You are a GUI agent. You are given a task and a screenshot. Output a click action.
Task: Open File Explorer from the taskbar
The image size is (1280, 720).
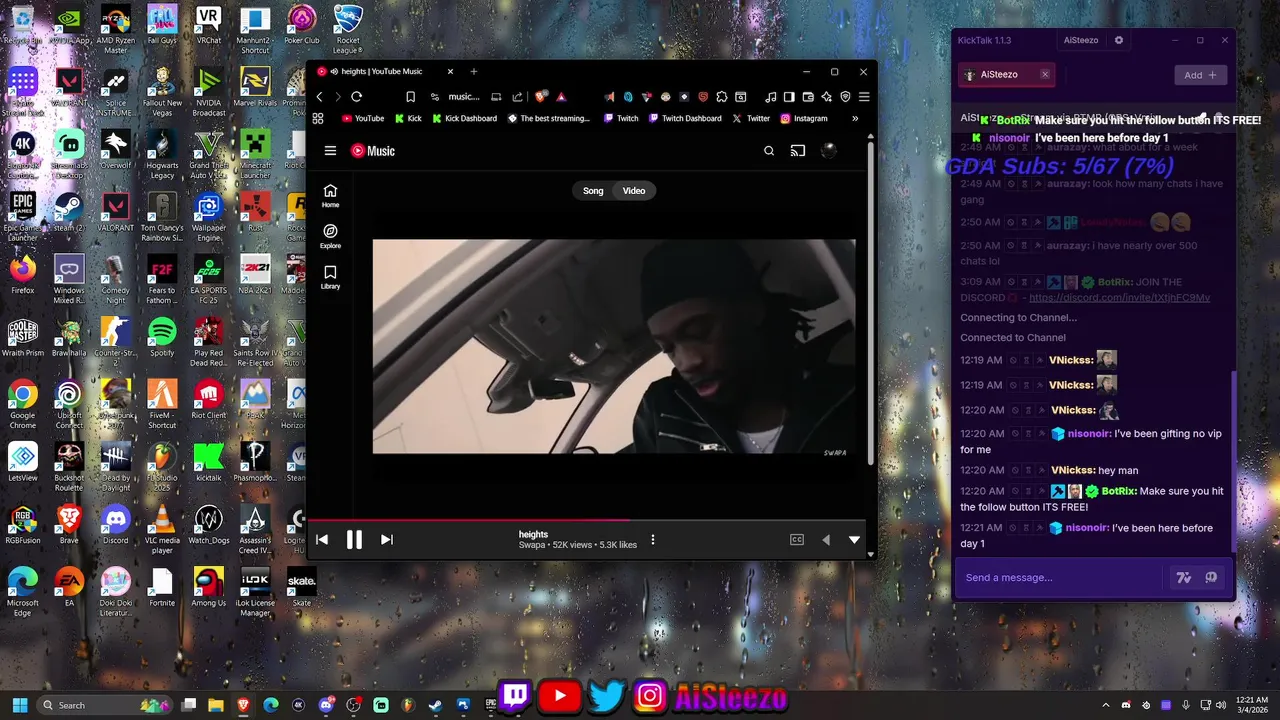tap(216, 705)
